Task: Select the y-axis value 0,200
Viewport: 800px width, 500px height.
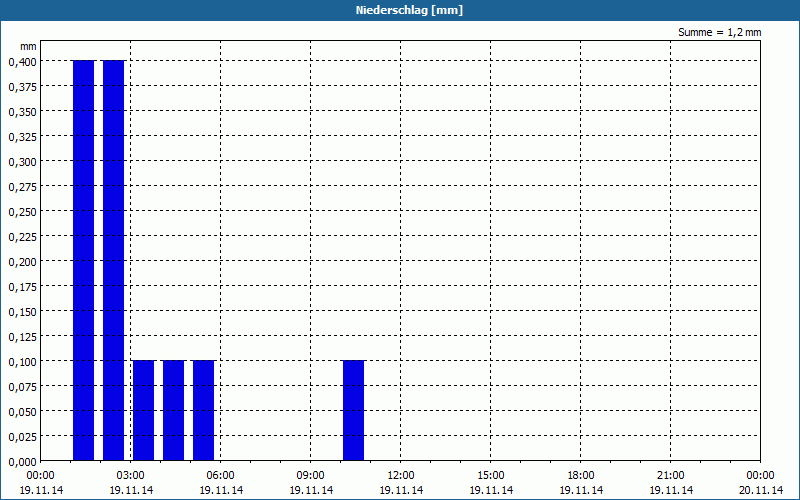Action: tap(23, 262)
